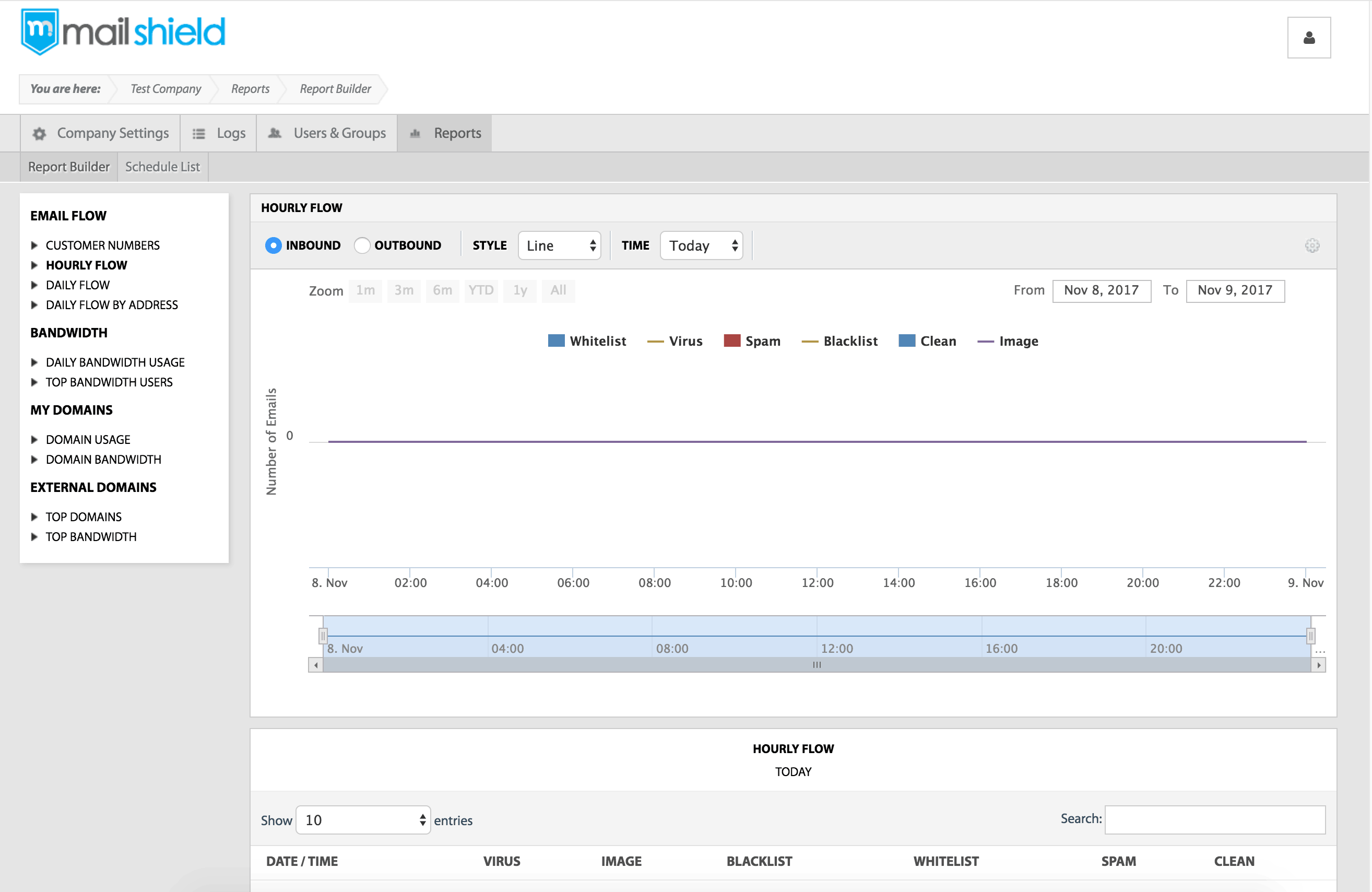Open the Time dropdown set to Today
The width and height of the screenshot is (1372, 892).
701,245
